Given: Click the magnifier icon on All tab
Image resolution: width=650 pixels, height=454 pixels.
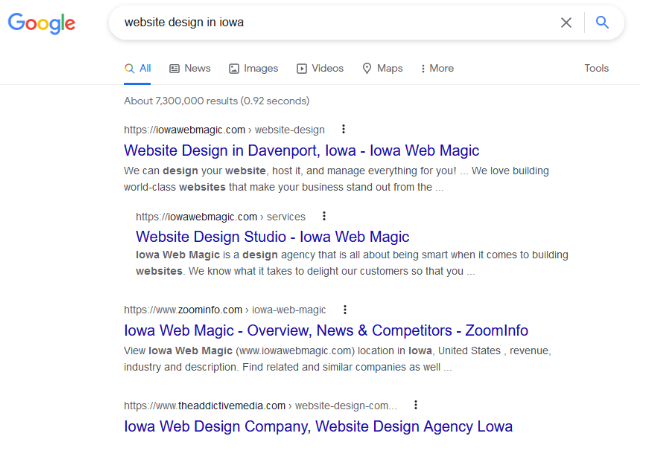Looking at the screenshot, I should point(129,68).
